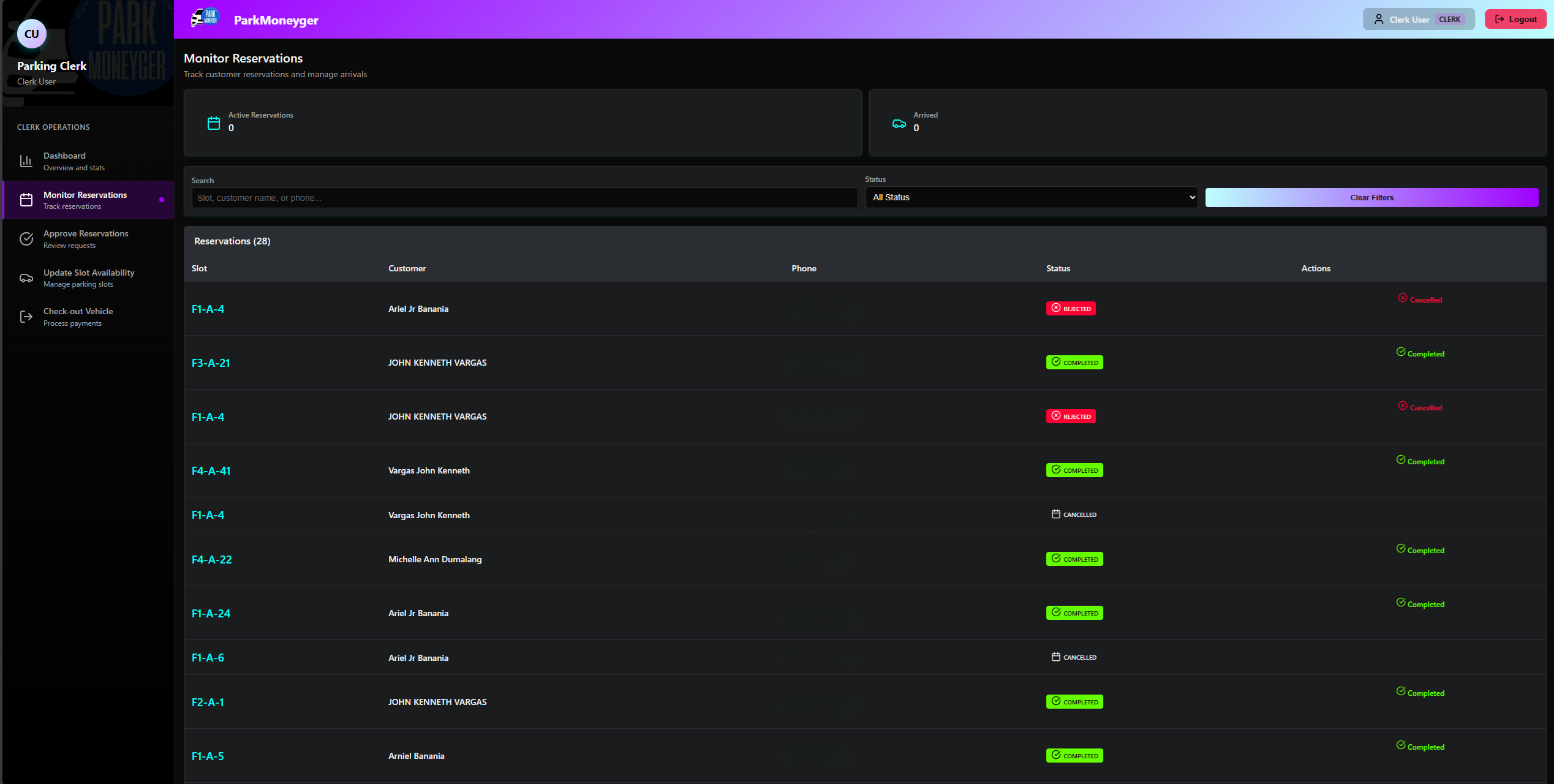Navigate to Check-out Vehicle
Image resolution: width=1554 pixels, height=784 pixels.
pyautogui.click(x=89, y=317)
